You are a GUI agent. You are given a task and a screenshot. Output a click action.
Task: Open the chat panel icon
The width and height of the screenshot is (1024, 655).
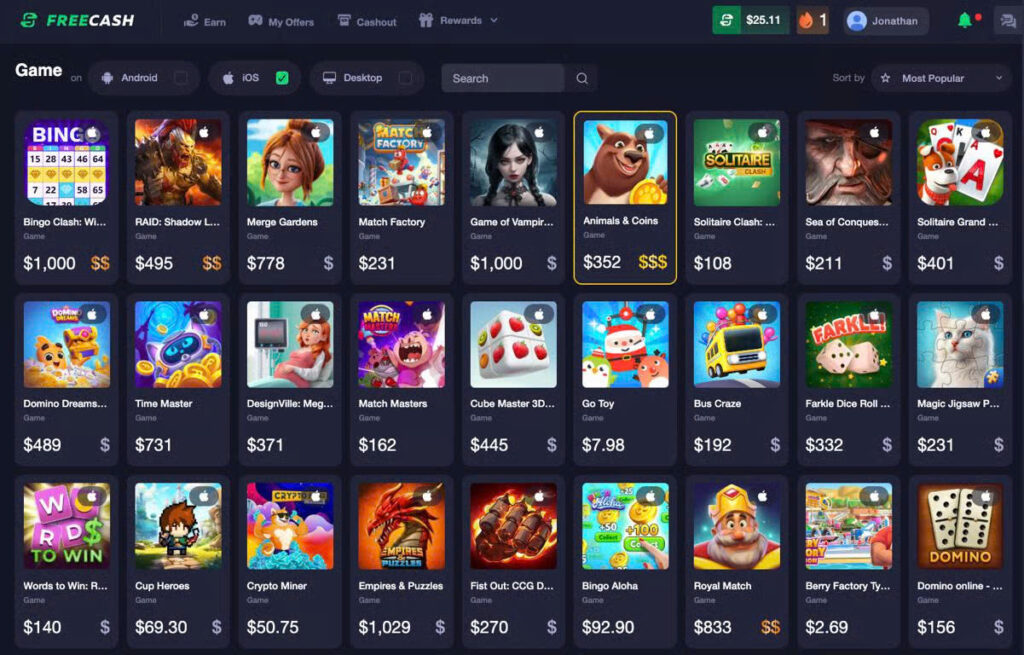1008,21
